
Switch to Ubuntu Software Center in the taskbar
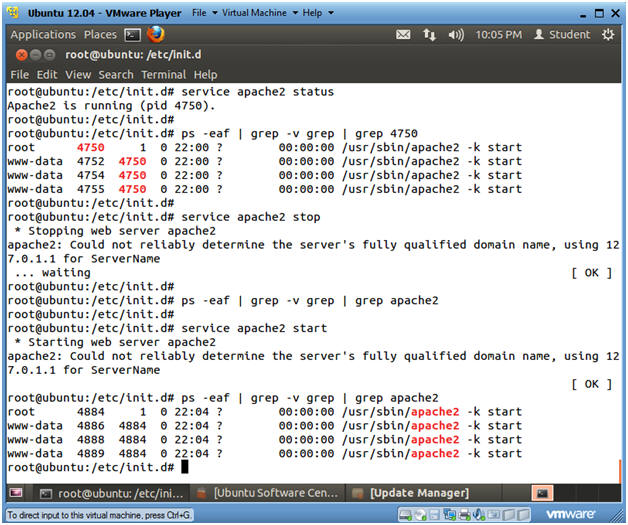coord(268,493)
